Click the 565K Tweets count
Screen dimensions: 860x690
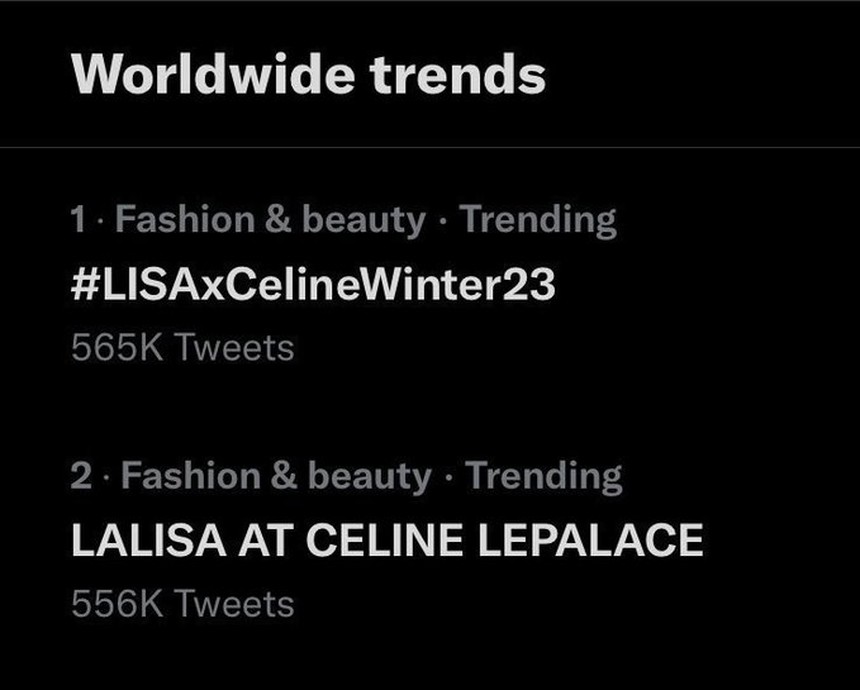pyautogui.click(x=183, y=348)
